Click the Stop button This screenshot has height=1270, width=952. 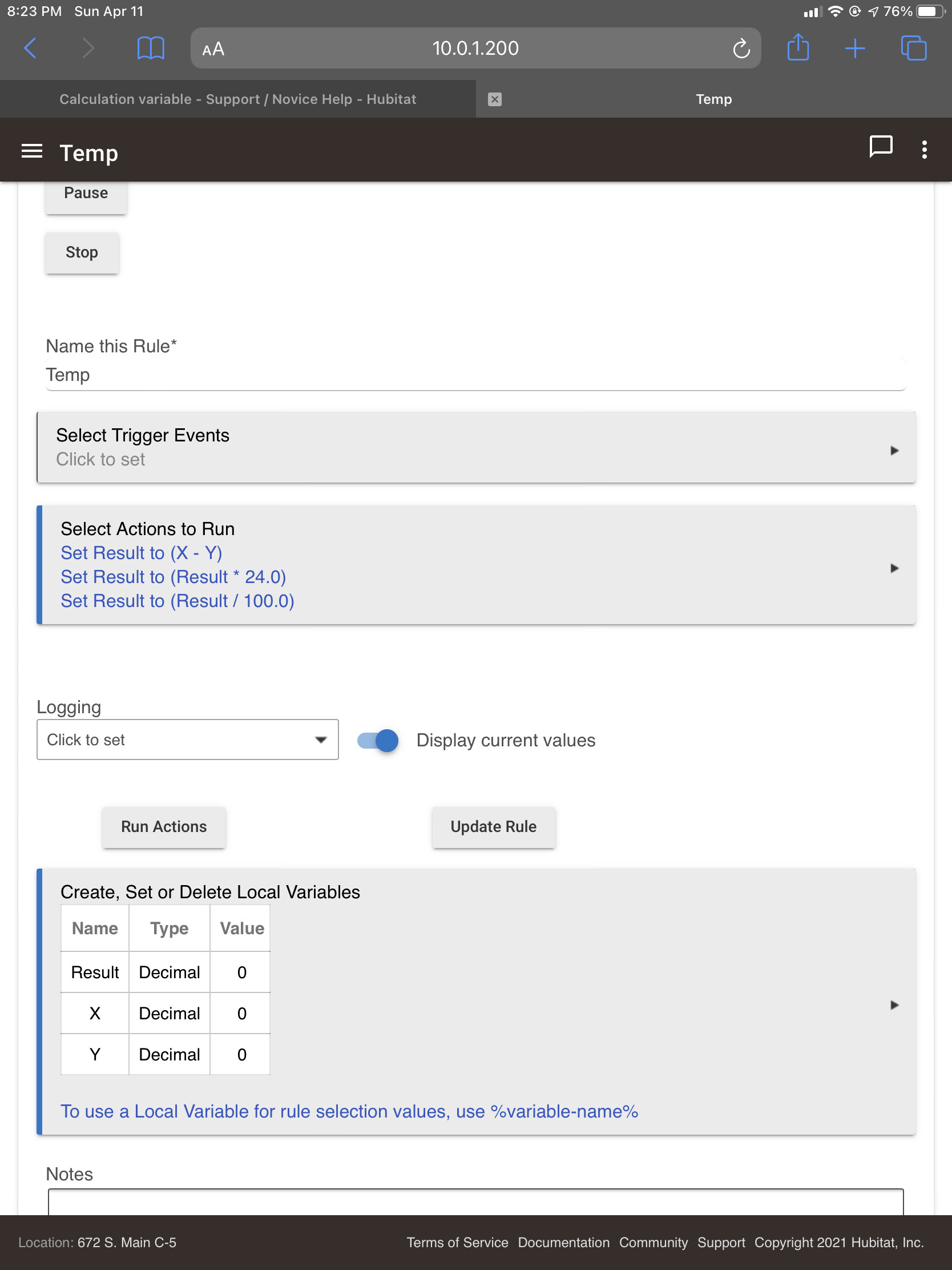(x=82, y=252)
